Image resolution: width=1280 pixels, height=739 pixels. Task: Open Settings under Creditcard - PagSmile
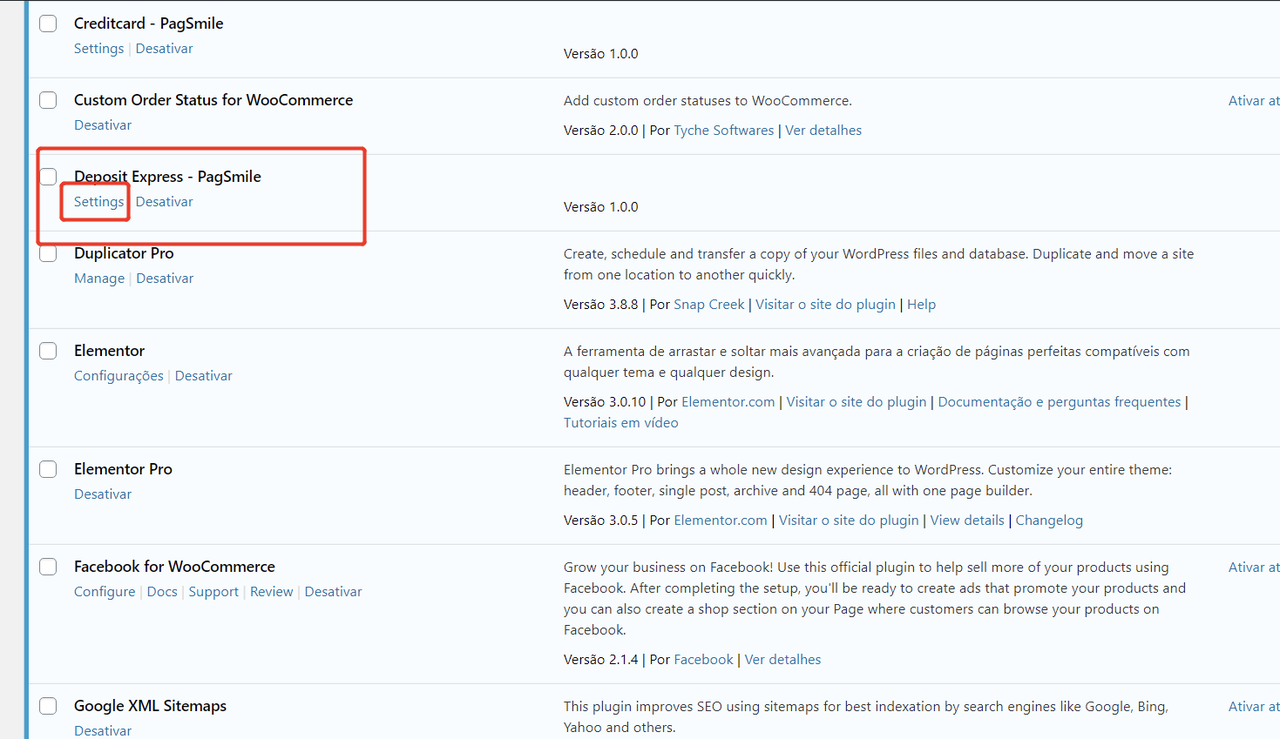[99, 49]
